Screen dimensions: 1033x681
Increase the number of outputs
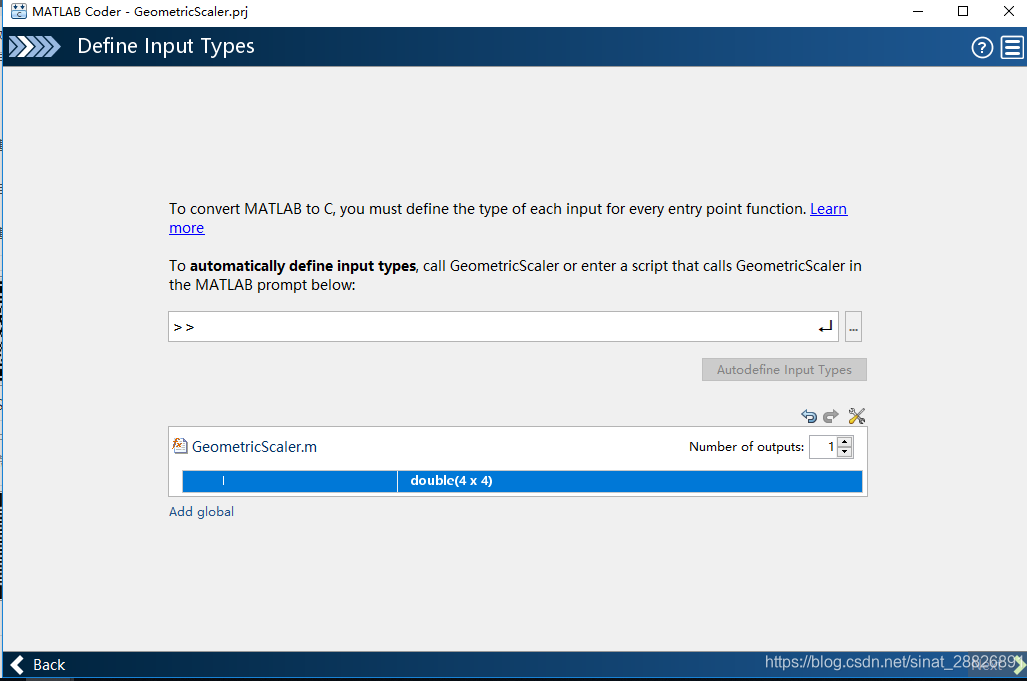point(845,442)
